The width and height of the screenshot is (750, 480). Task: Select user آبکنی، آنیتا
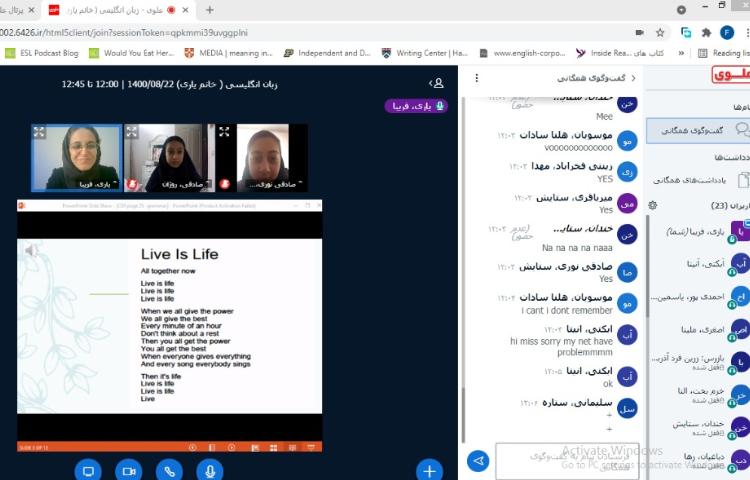click(x=701, y=264)
